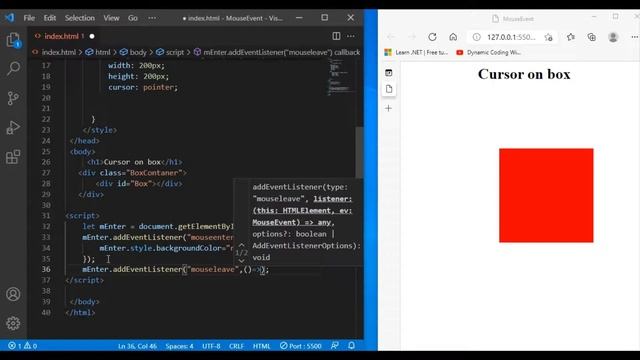640x360 pixels.
Task: Click the site information icon in address bar
Action: click(476, 37)
